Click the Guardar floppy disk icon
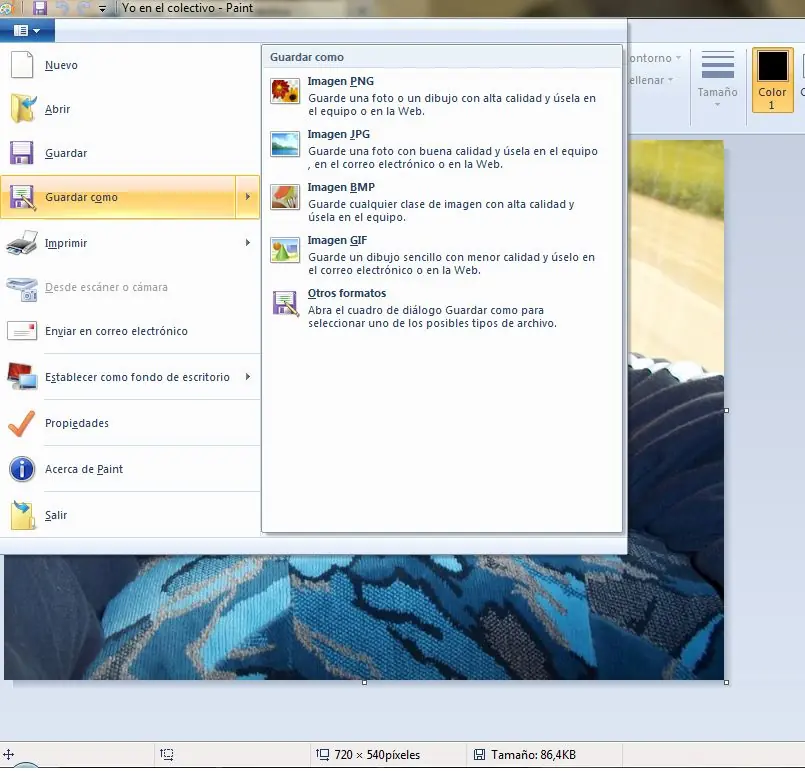Image resolution: width=805 pixels, height=771 pixels. pos(22,152)
